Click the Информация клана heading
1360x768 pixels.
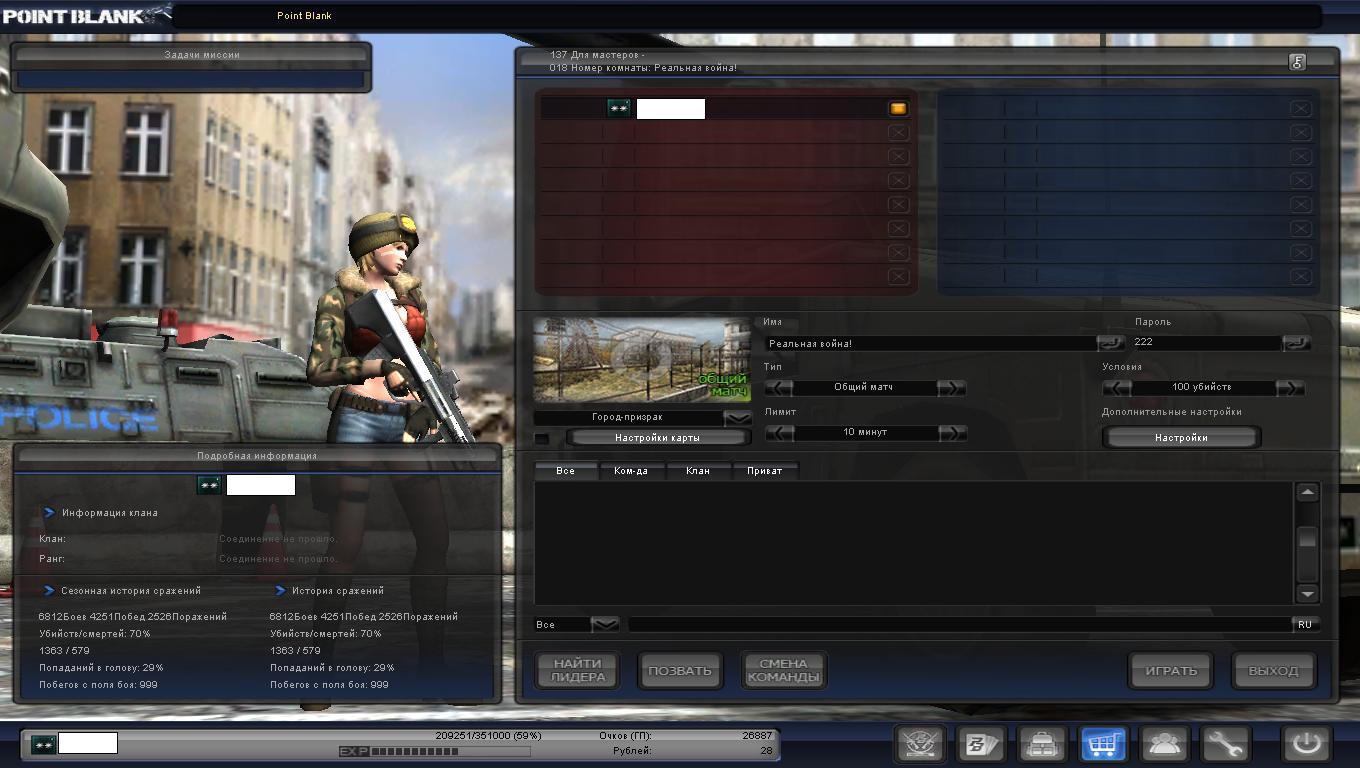pyautogui.click(x=110, y=513)
